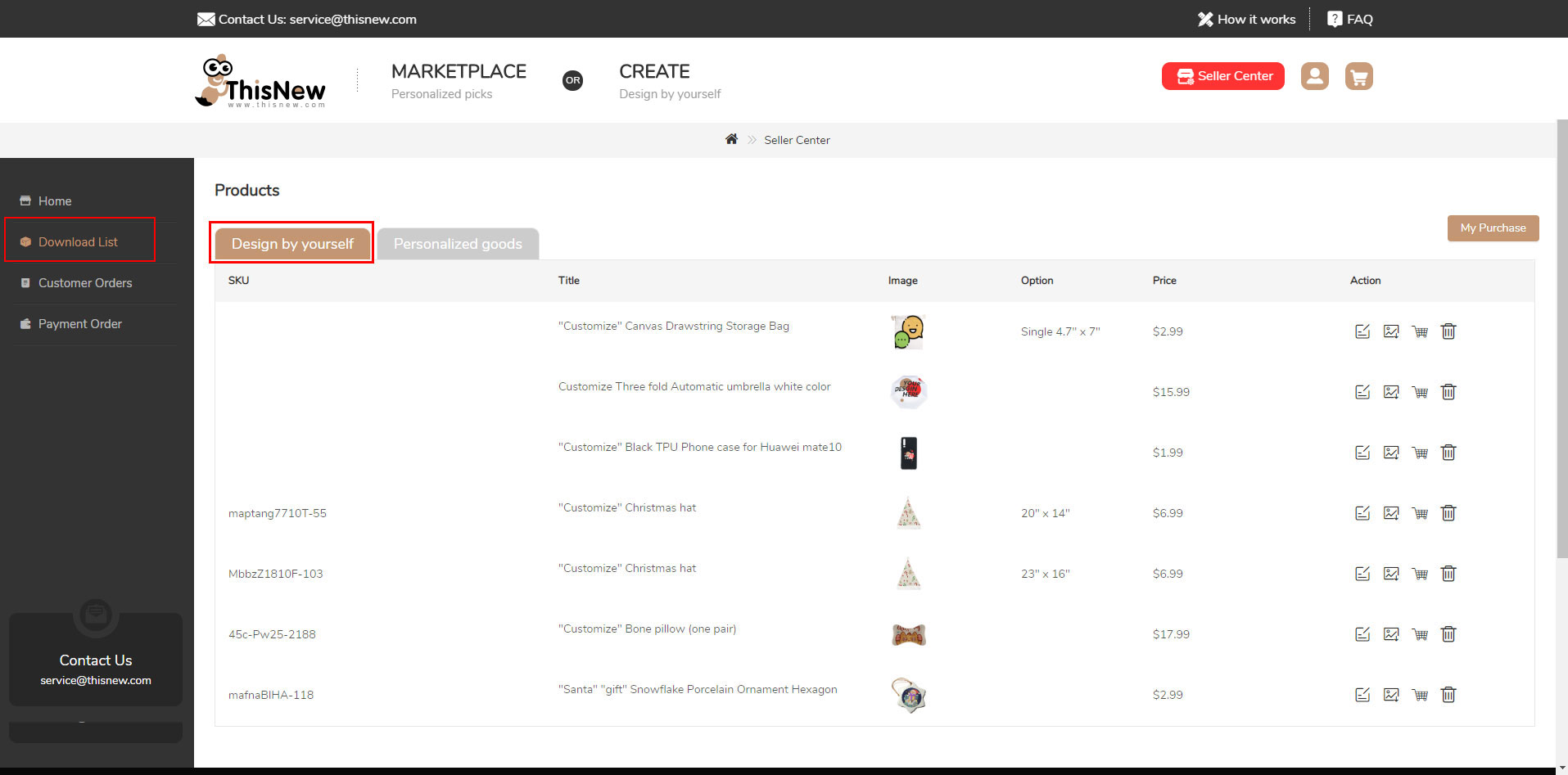Screen dimensions: 1568x775
Task: Click the user account icon in header
Action: coord(1314,76)
